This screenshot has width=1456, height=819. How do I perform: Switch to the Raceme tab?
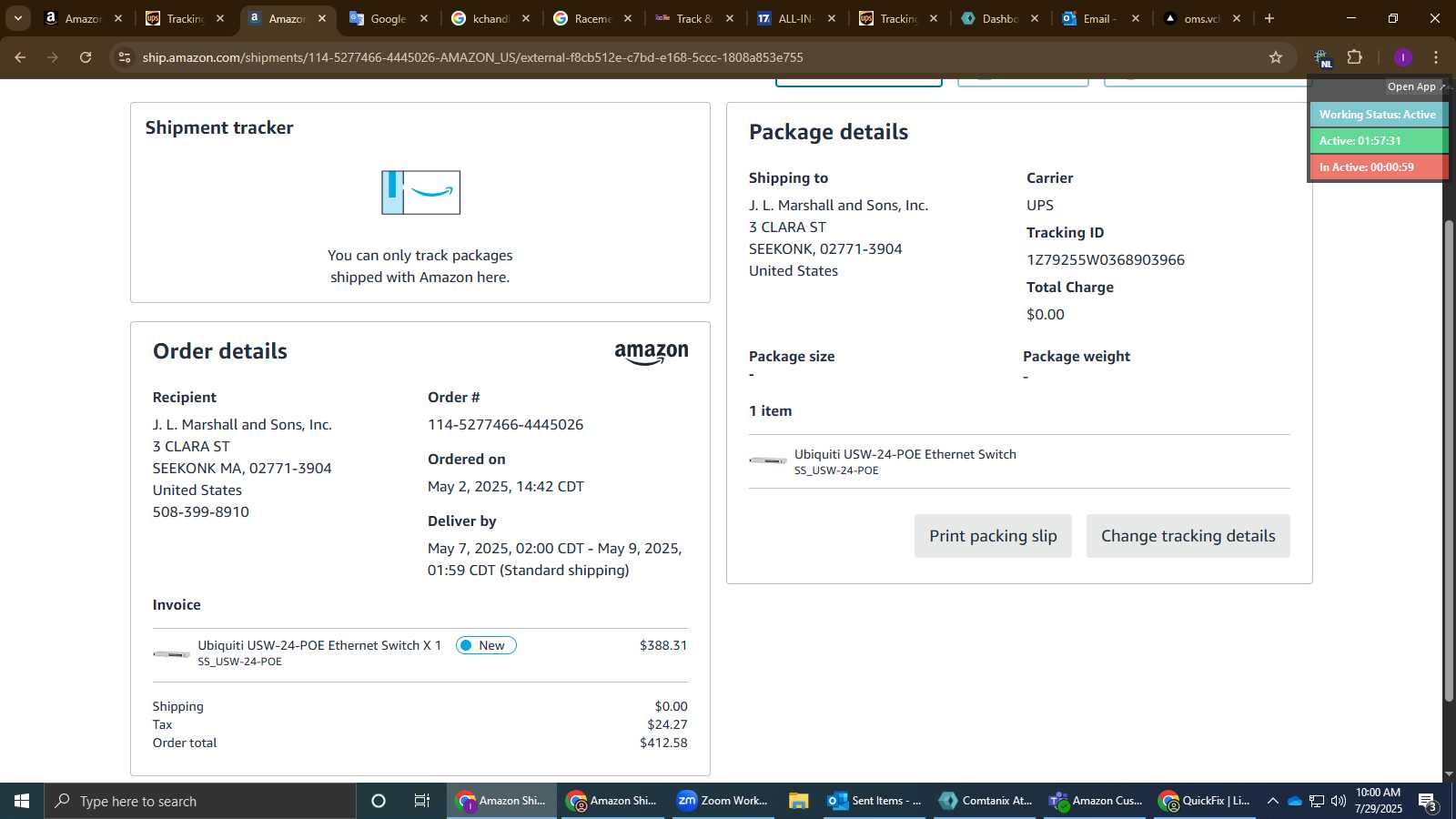(592, 18)
